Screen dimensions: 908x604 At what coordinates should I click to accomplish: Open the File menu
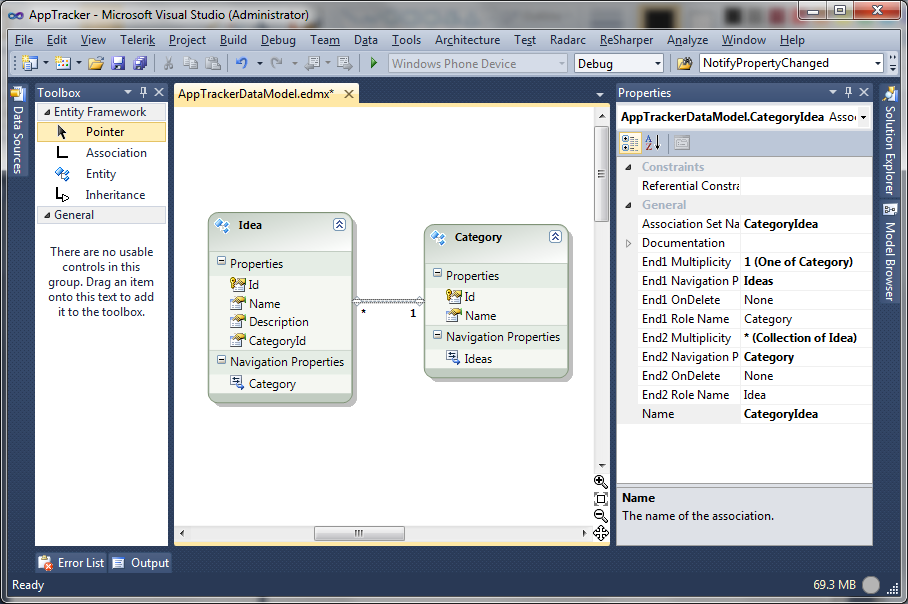point(24,40)
